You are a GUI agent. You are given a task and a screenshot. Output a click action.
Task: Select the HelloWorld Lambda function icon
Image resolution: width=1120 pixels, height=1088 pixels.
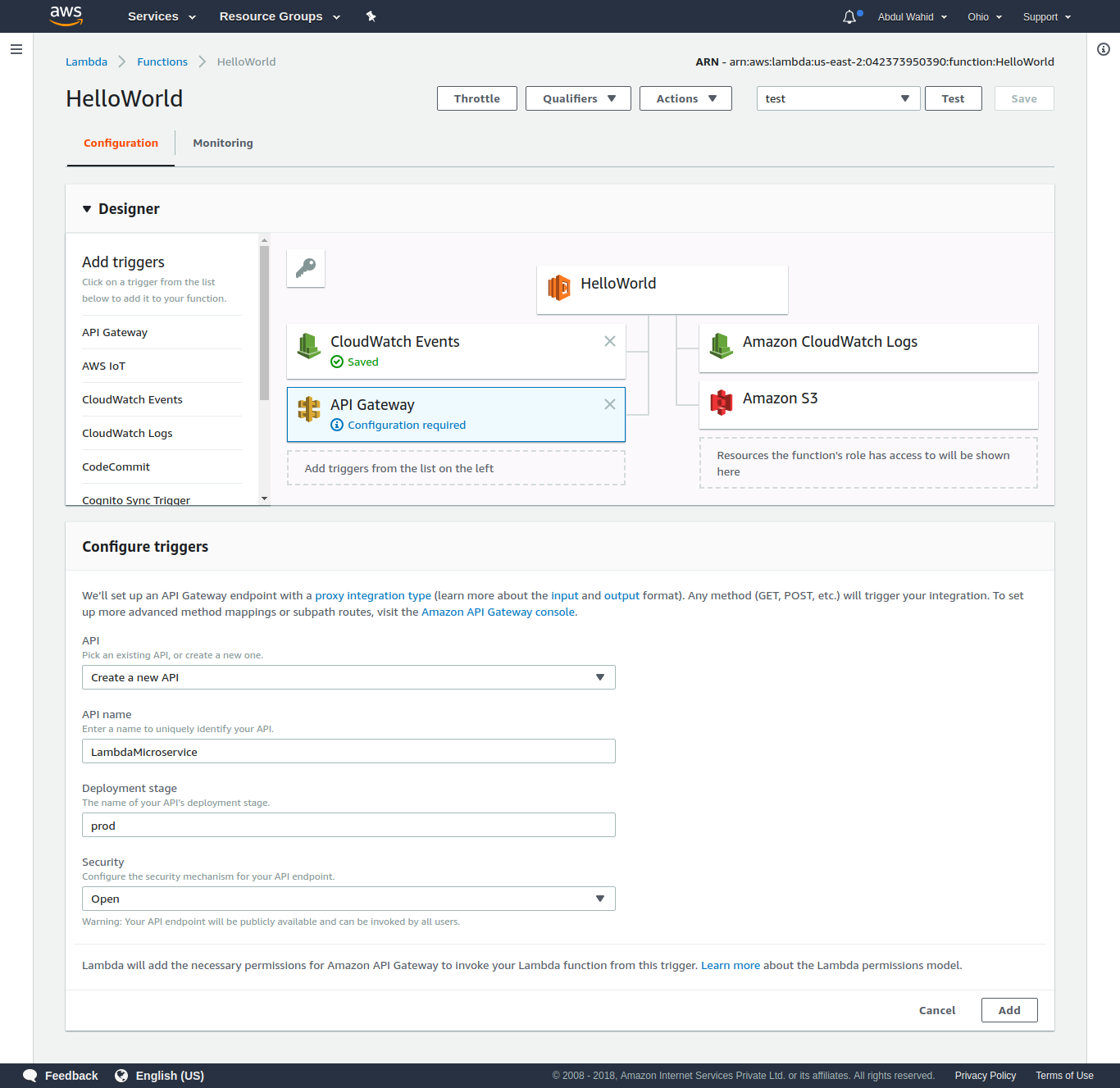[559, 288]
